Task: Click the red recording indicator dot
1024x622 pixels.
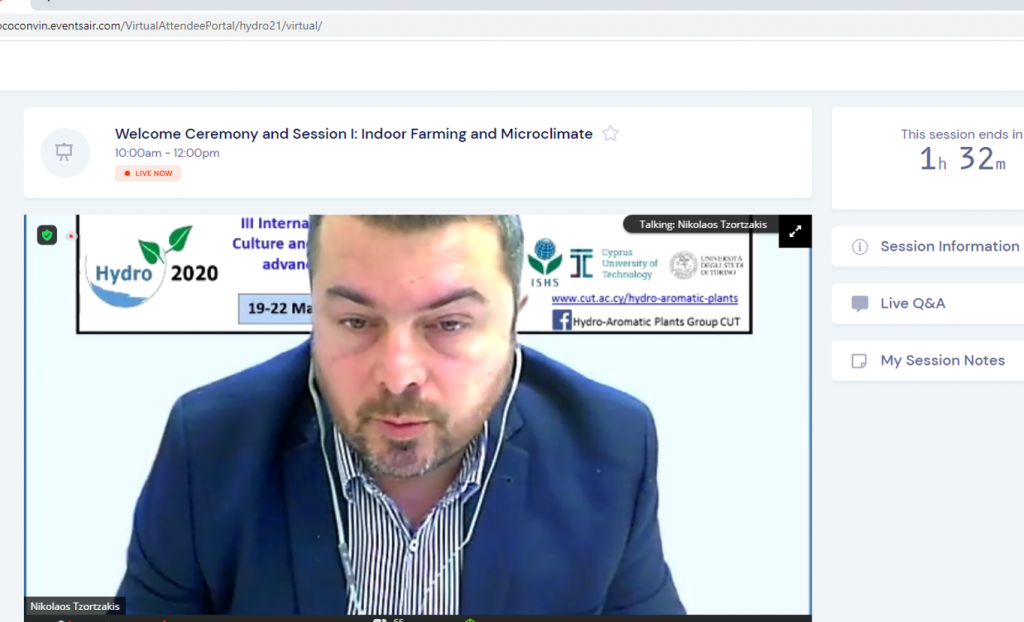Action: [71, 236]
